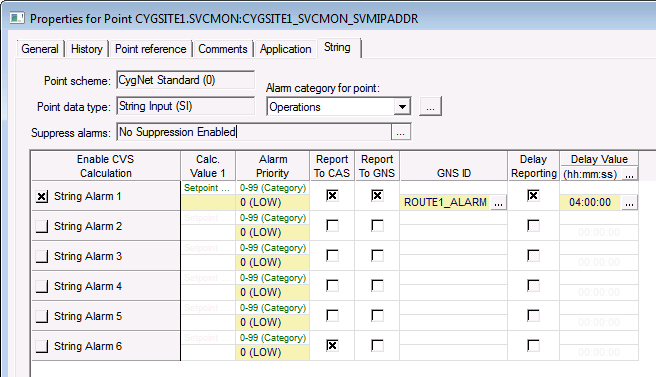Uncheck Report To CAS for String Alarm 6

(x=332, y=345)
